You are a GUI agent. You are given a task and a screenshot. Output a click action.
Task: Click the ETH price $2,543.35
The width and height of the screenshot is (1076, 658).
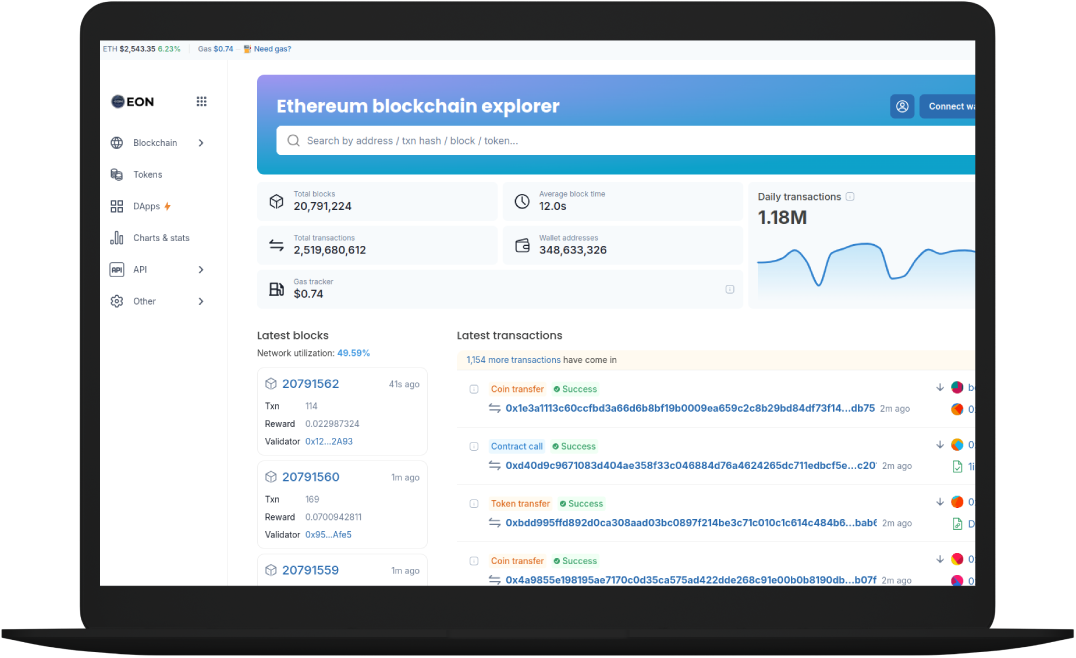point(137,49)
